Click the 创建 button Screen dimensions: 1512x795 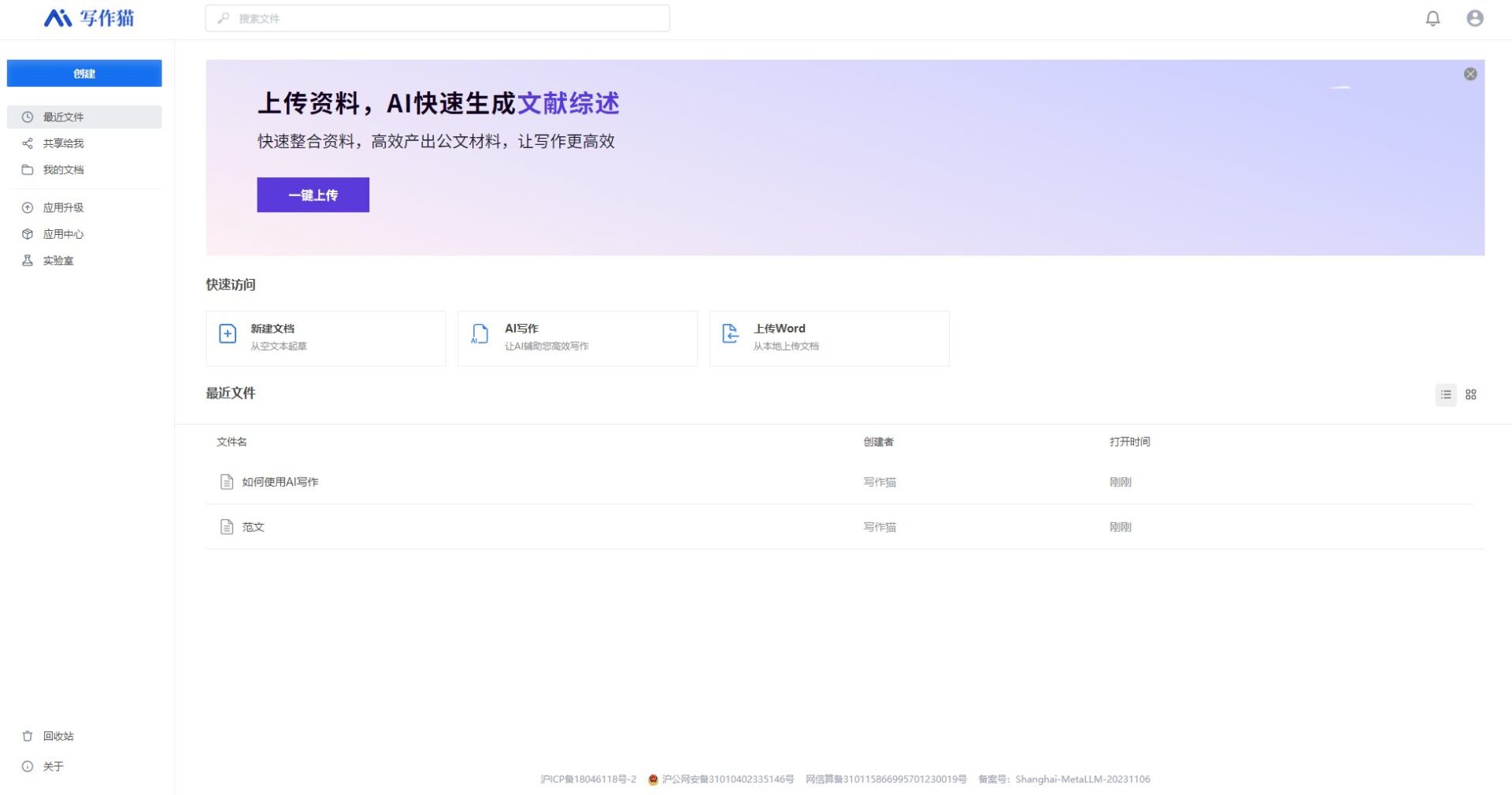tap(84, 73)
